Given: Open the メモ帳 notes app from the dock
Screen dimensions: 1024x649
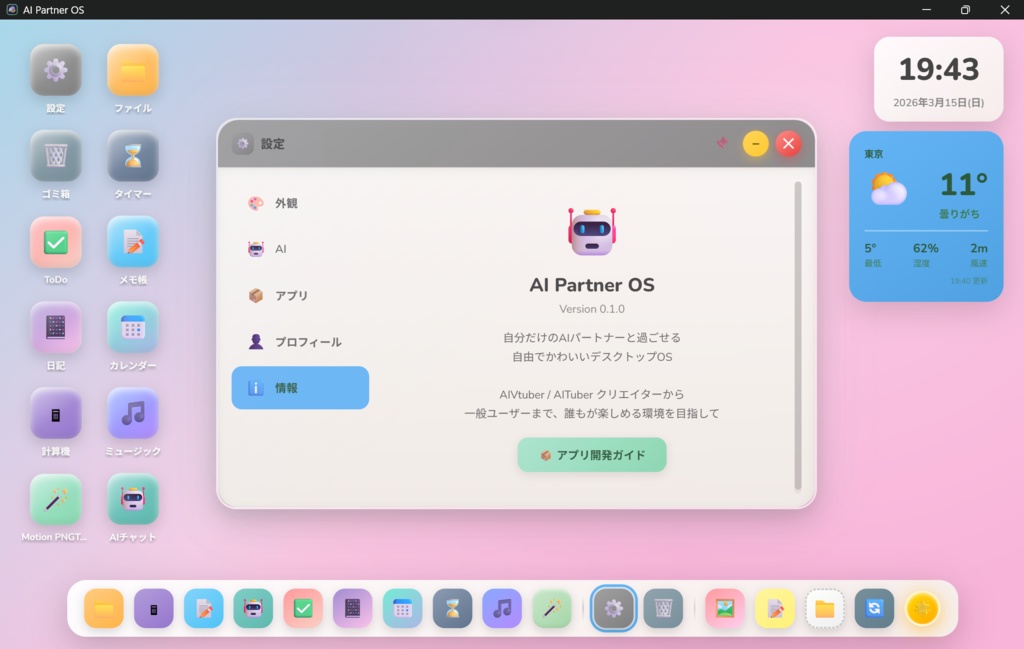Looking at the screenshot, I should (203, 608).
